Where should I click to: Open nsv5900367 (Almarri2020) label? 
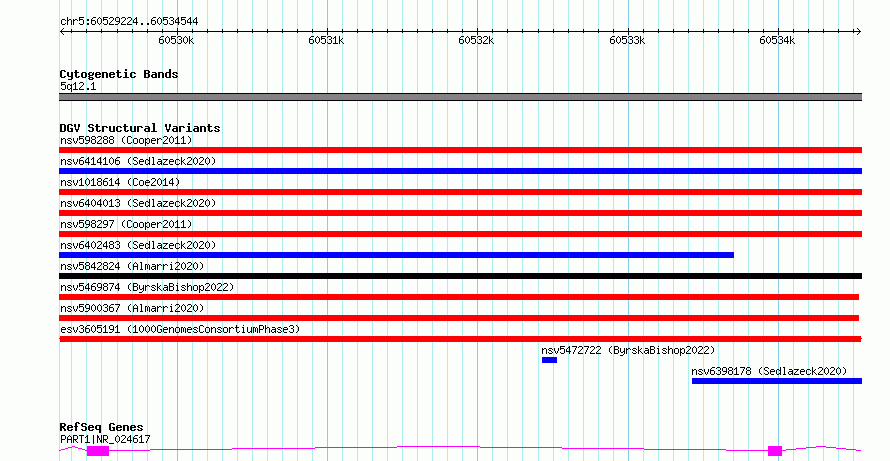click(132, 308)
